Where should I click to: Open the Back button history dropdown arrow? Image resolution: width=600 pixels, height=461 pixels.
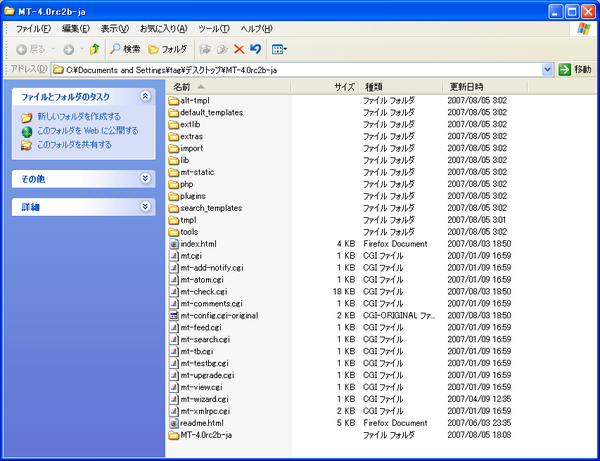point(53,49)
